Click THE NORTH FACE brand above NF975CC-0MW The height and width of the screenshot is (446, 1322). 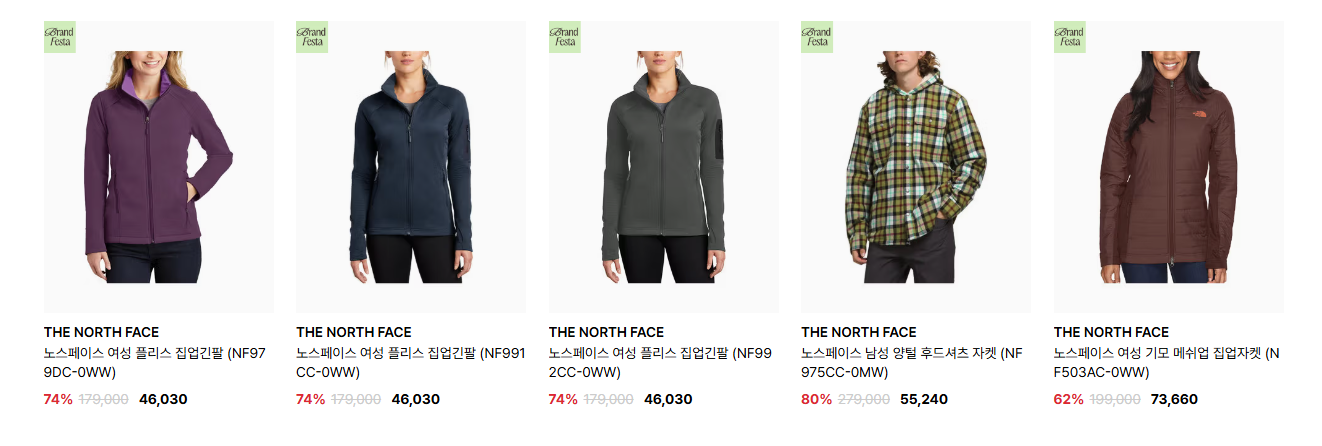click(858, 332)
